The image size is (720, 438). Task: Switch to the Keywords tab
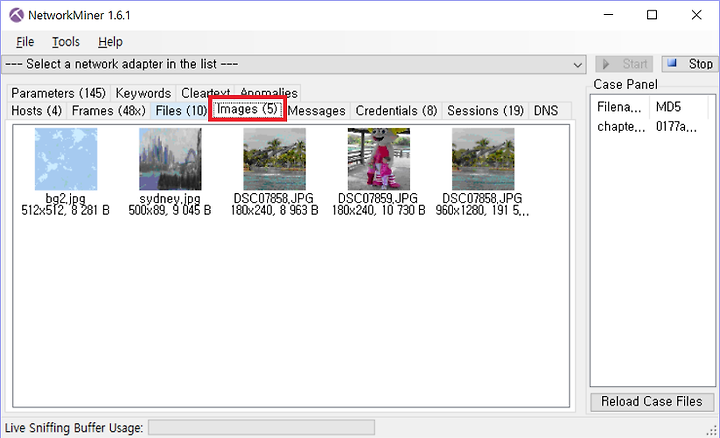143,93
